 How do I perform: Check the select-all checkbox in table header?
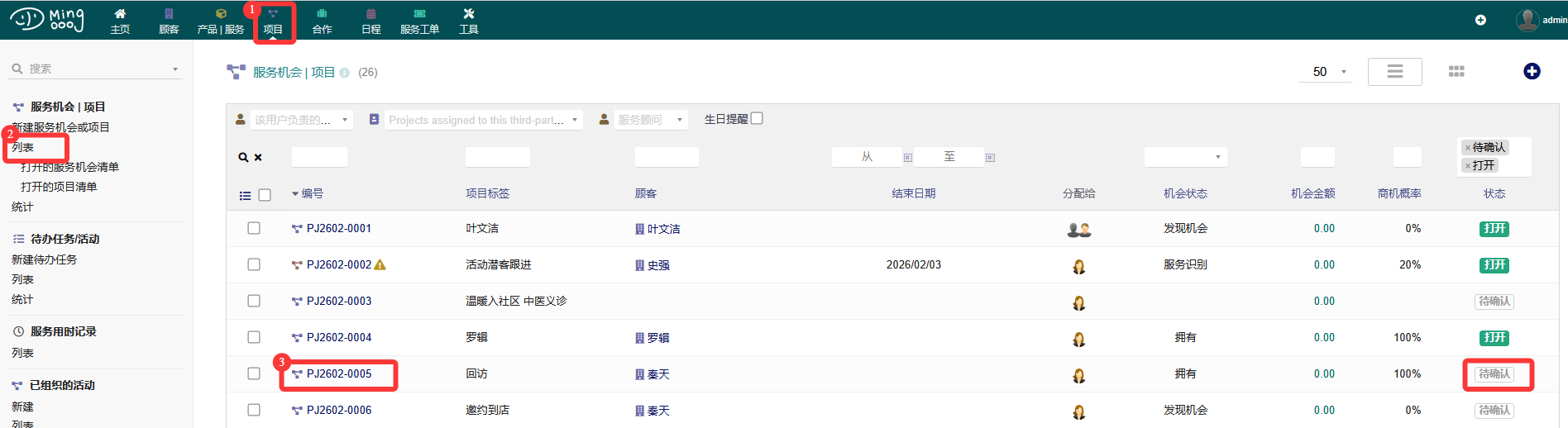pyautogui.click(x=265, y=195)
